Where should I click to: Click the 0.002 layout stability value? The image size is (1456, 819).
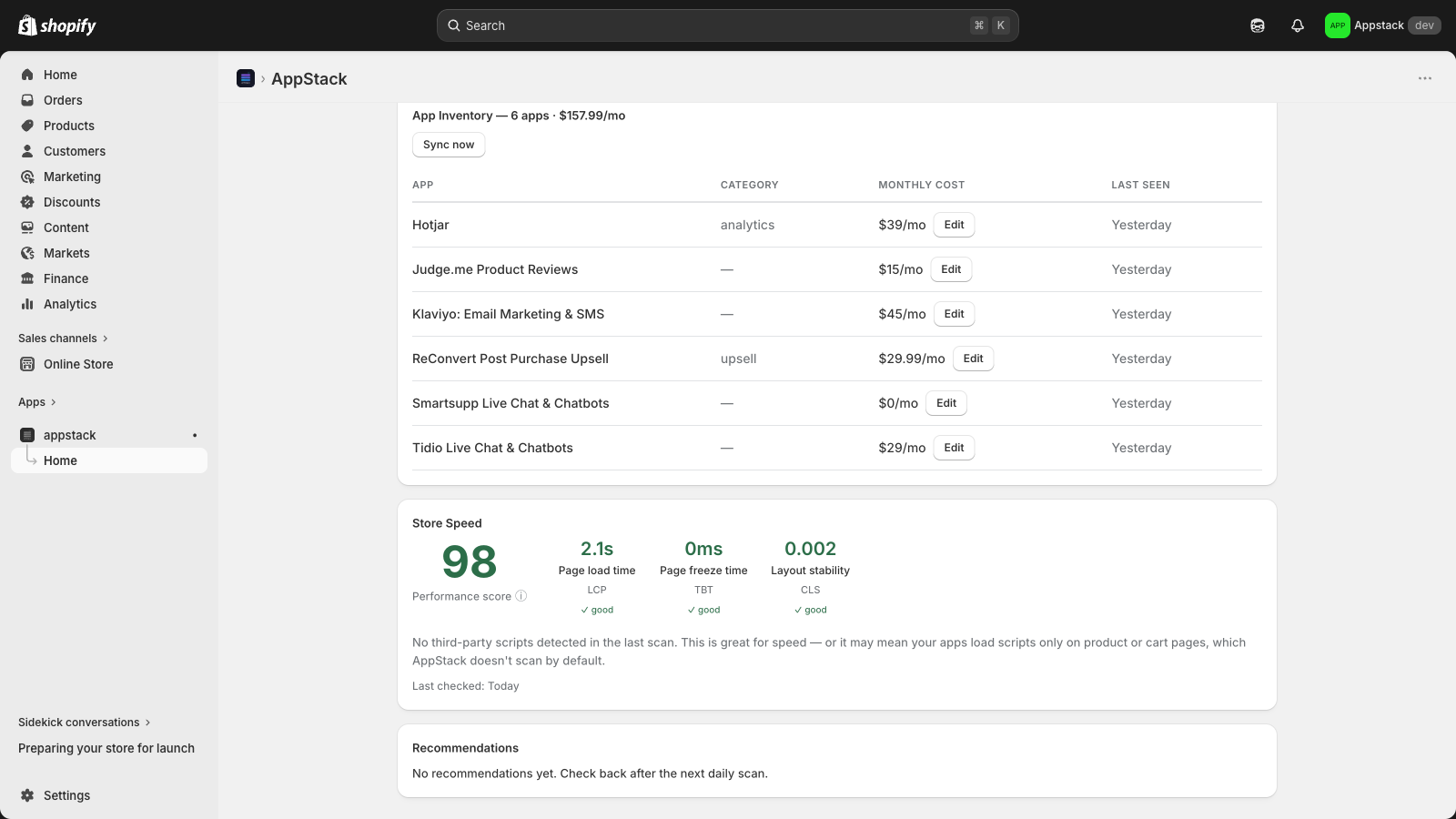pyautogui.click(x=810, y=549)
